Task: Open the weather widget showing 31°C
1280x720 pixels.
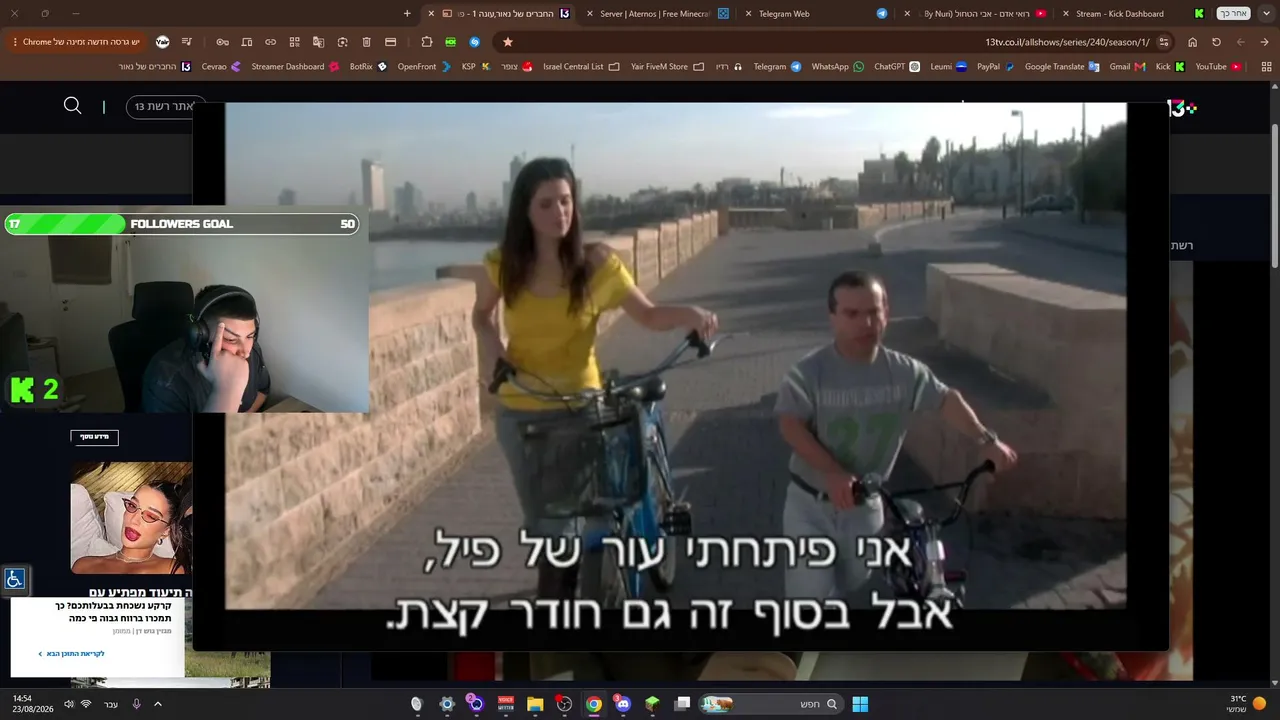Action: 1246,704
